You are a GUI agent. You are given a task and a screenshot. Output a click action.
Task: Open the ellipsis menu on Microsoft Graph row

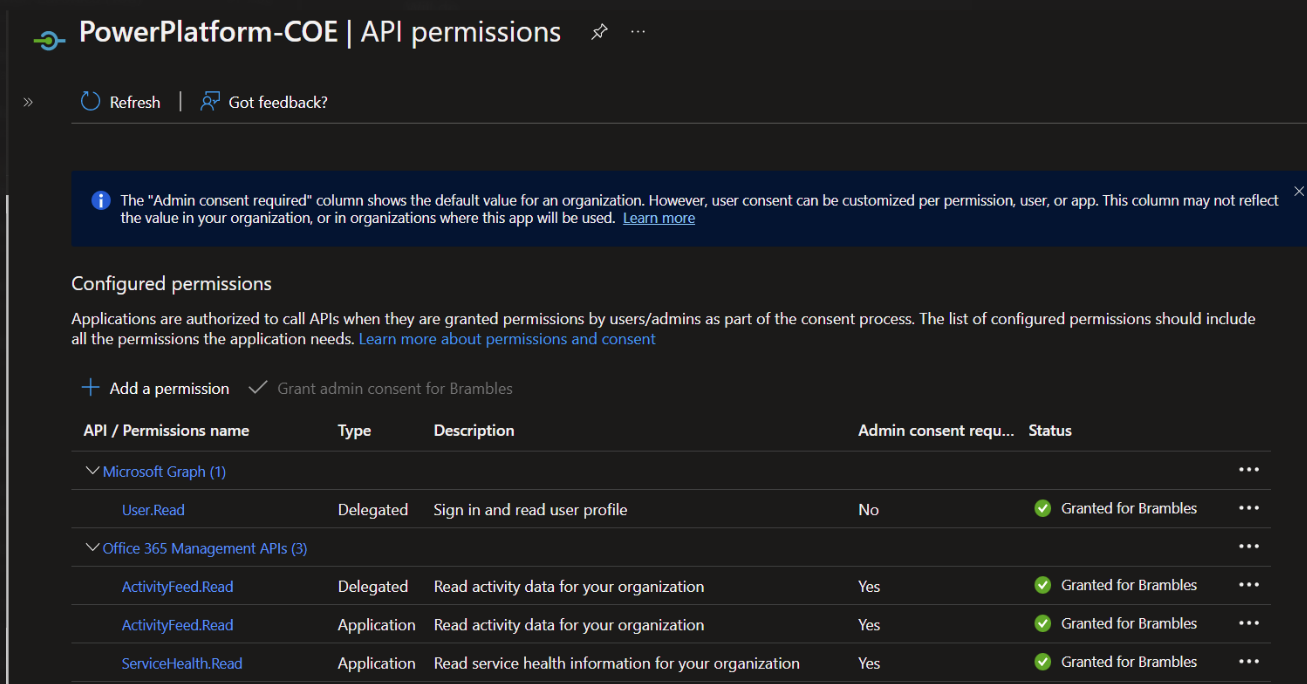tap(1248, 469)
